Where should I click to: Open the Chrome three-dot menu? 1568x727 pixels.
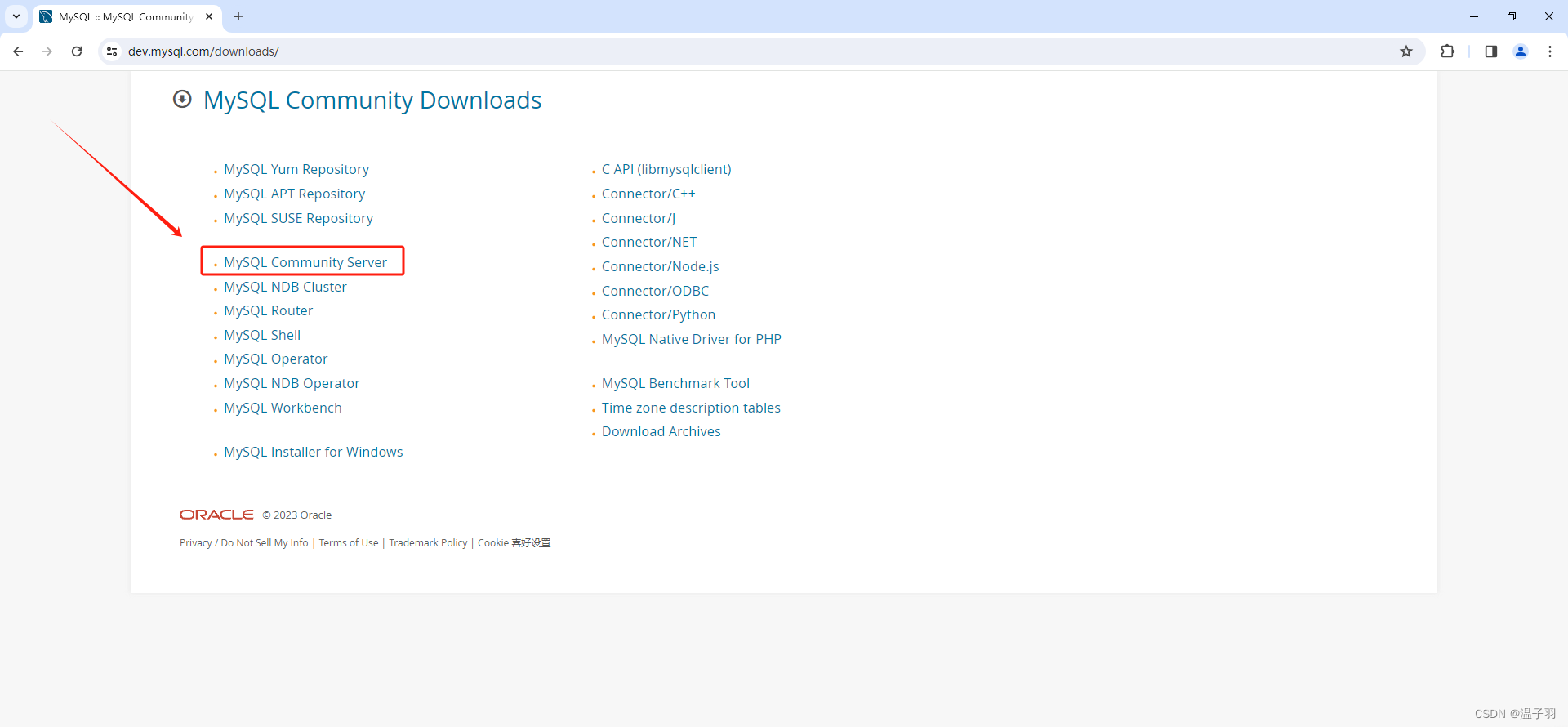1550,51
